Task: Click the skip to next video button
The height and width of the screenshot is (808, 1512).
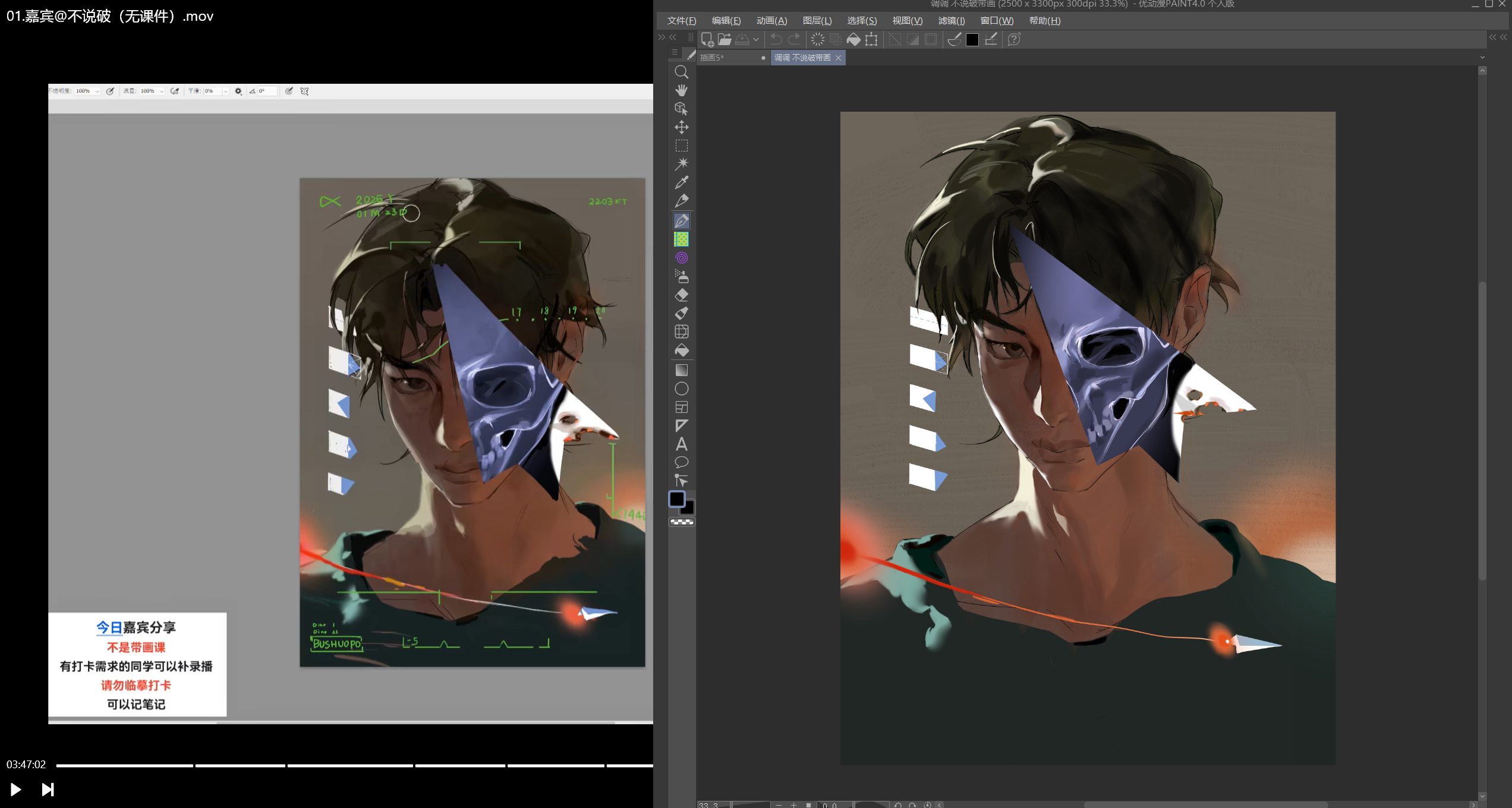Action: coord(48,789)
